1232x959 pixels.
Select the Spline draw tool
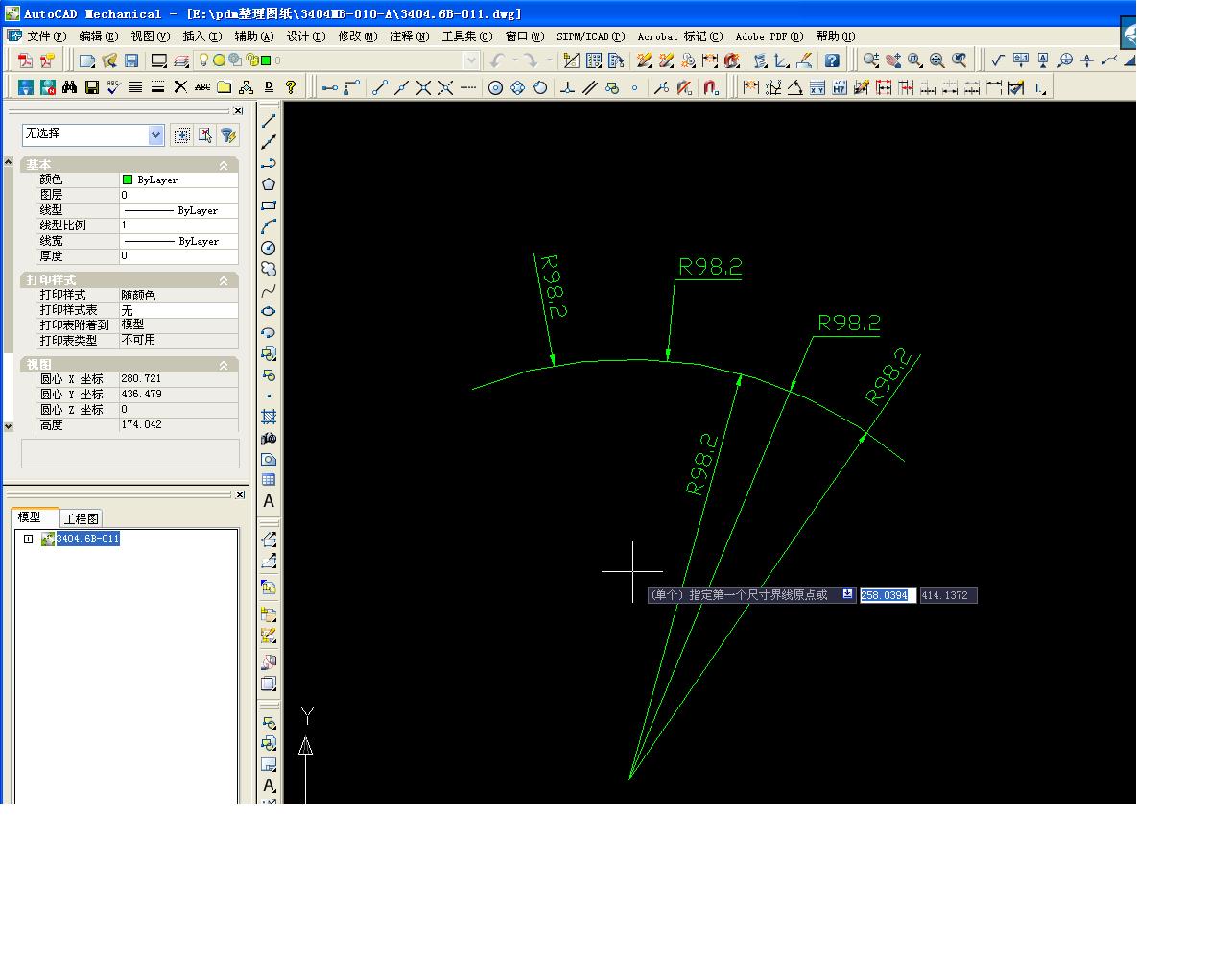click(x=269, y=290)
